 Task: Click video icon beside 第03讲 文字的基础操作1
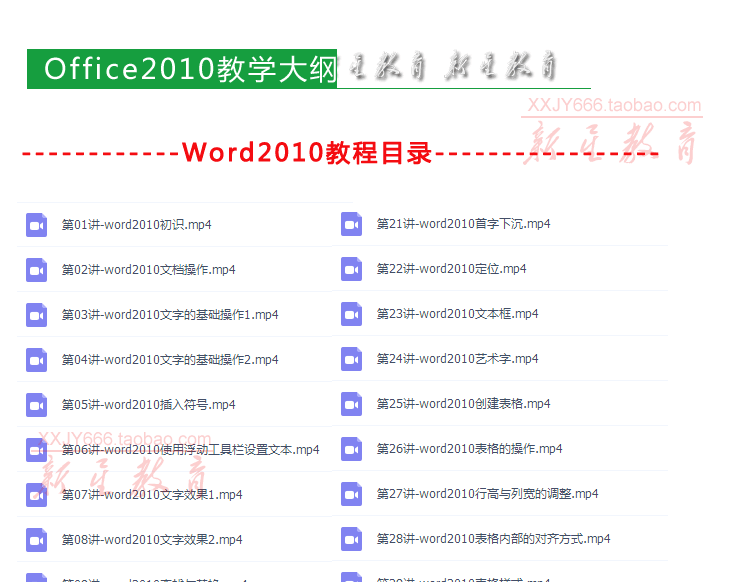click(36, 315)
